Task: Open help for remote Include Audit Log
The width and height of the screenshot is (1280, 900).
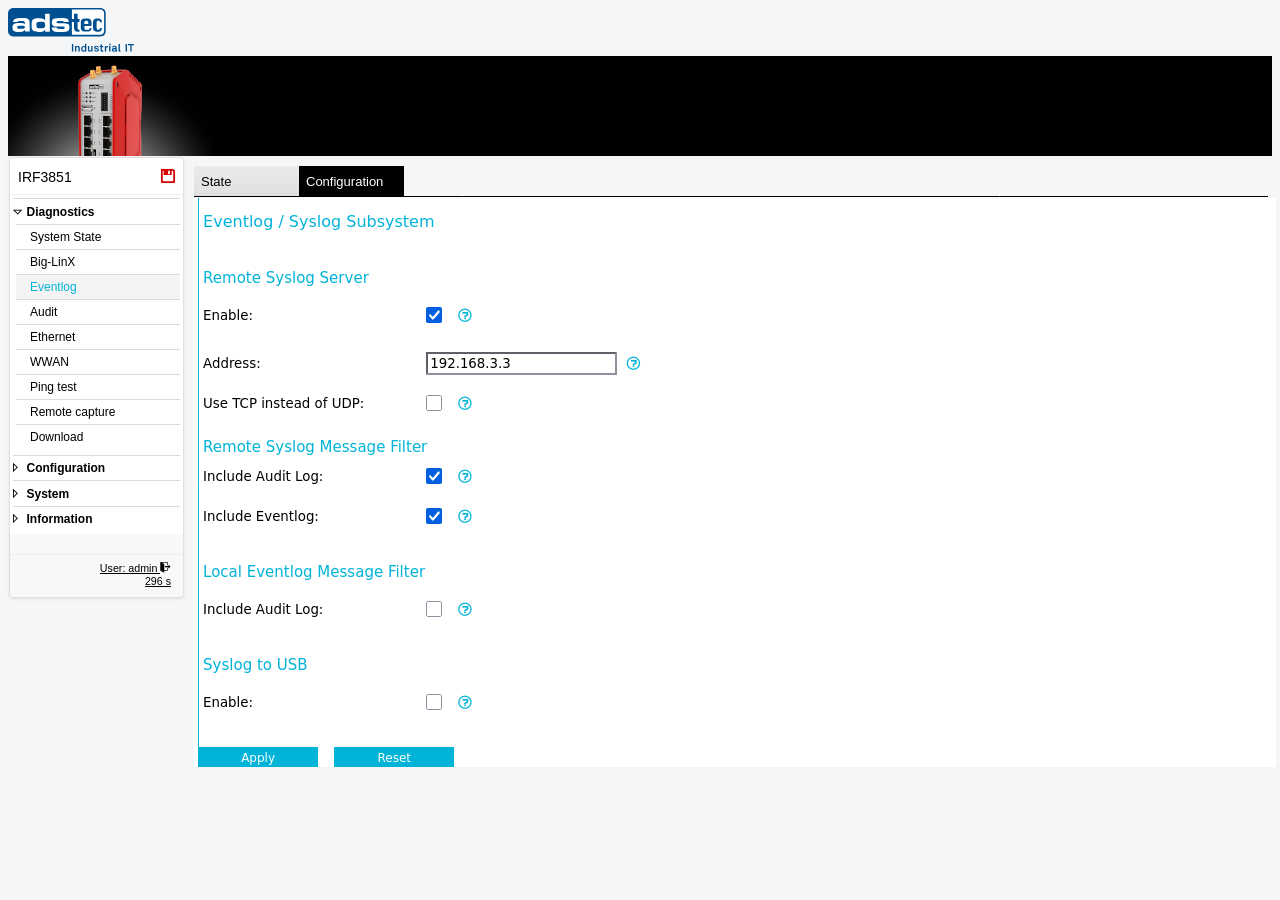Action: click(465, 476)
